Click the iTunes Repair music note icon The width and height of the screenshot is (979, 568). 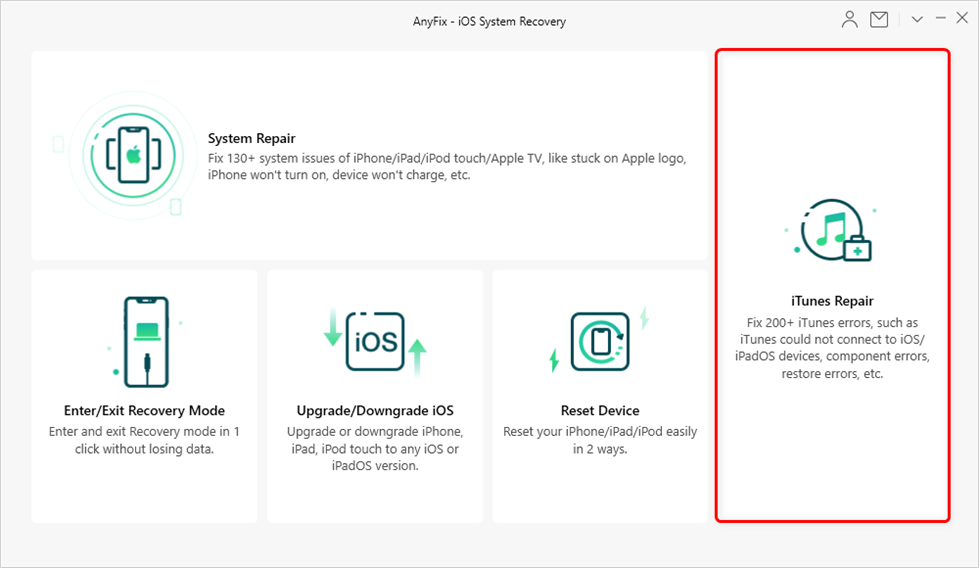click(832, 234)
